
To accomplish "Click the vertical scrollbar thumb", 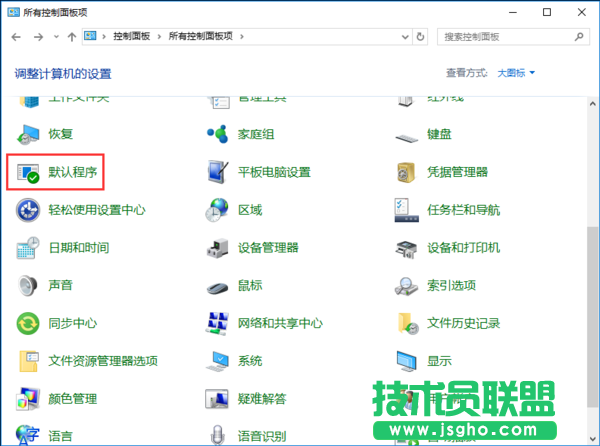I will click(x=593, y=317).
